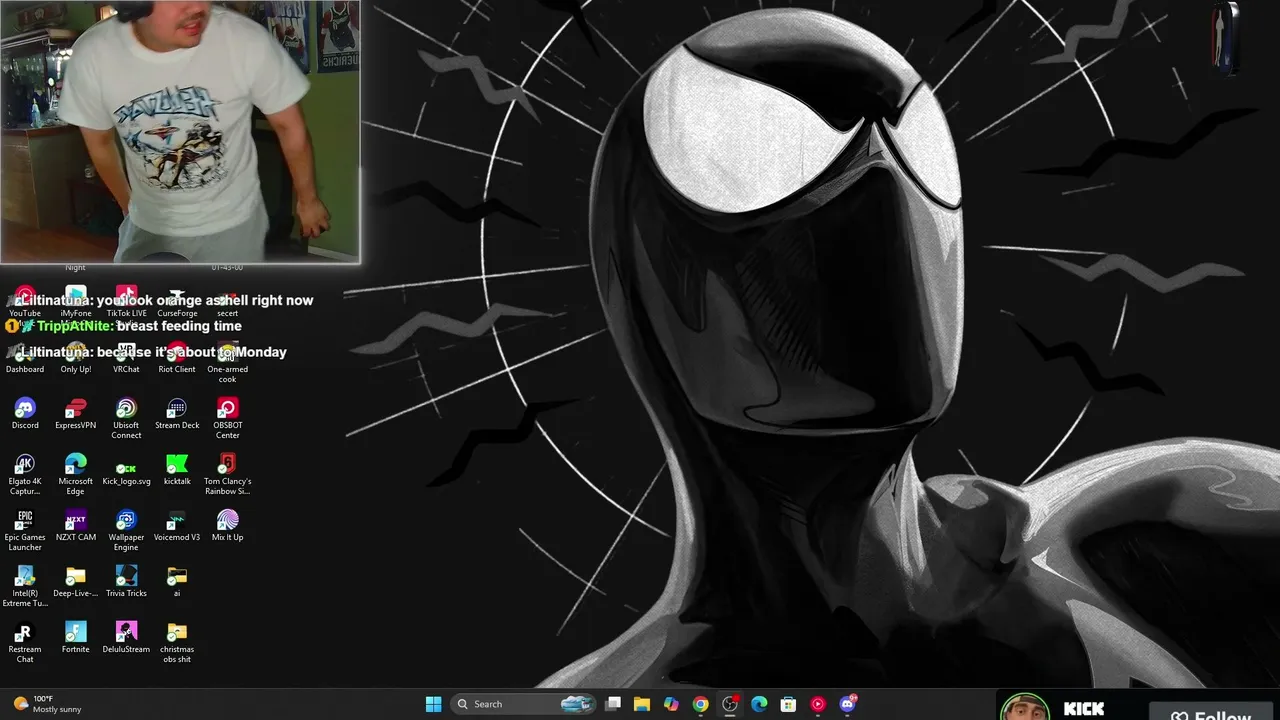Select the ai folder on desktop
The image size is (1280, 720).
[x=177, y=581]
